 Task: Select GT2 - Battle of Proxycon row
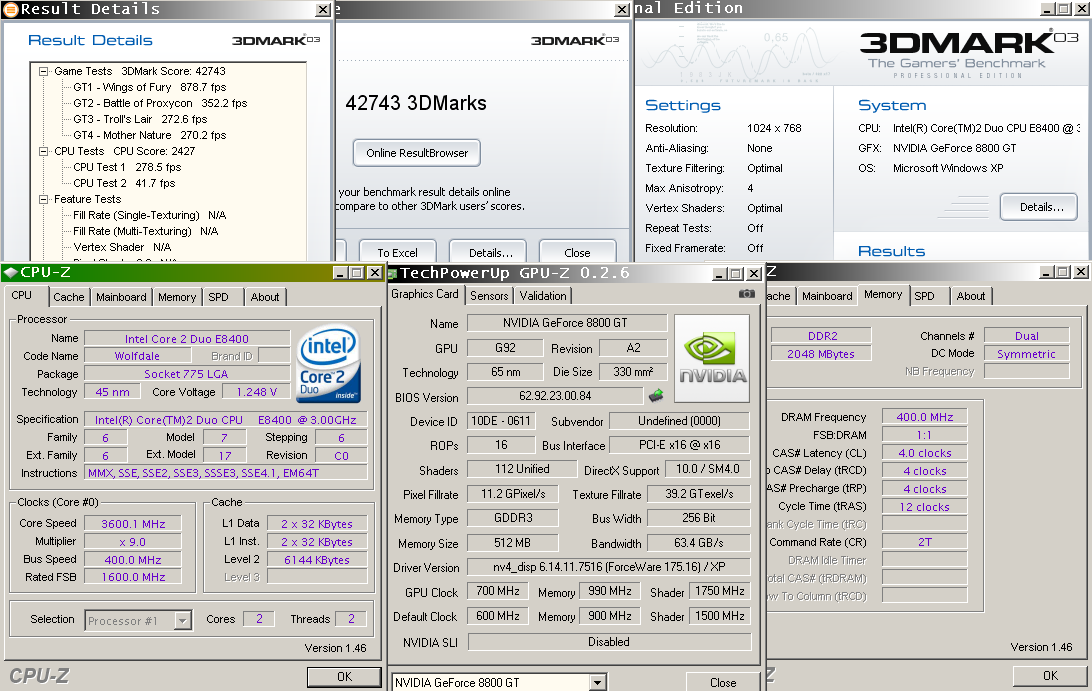point(160,103)
